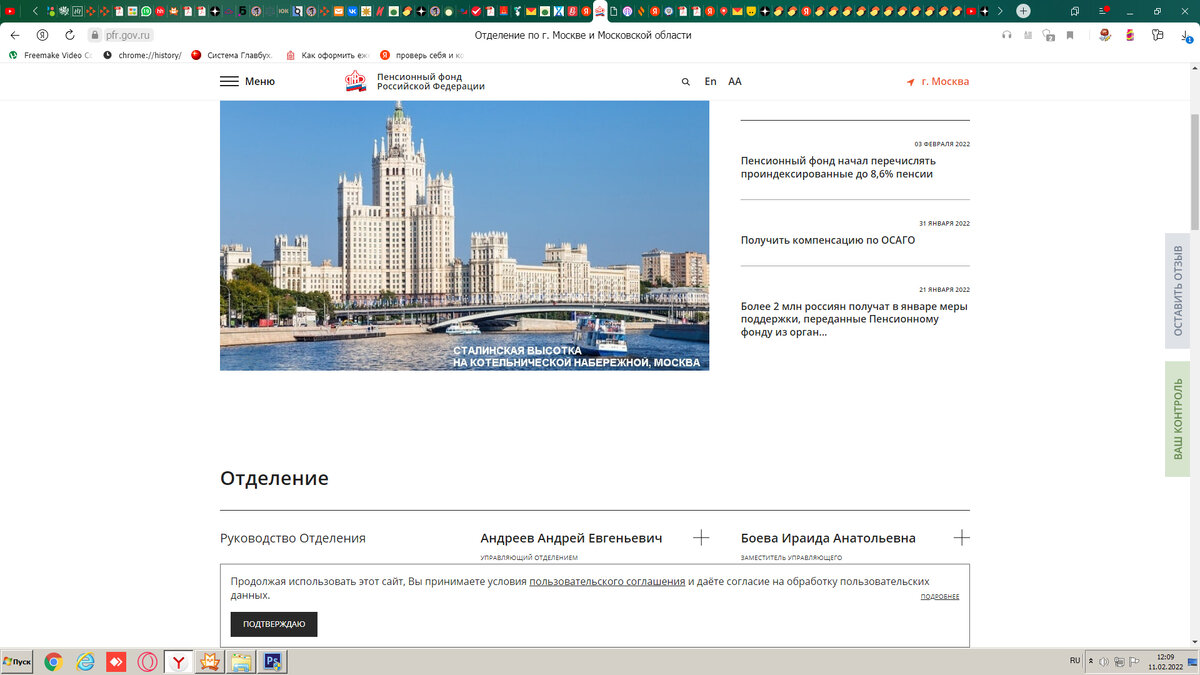This screenshot has height=675, width=1200.
Task: Click the bookmark flag icon in toolbar
Action: (1070, 33)
